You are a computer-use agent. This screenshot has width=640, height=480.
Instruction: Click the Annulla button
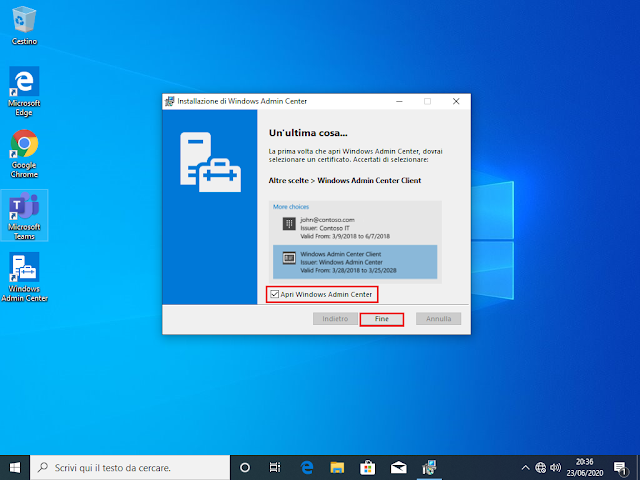click(x=438, y=319)
